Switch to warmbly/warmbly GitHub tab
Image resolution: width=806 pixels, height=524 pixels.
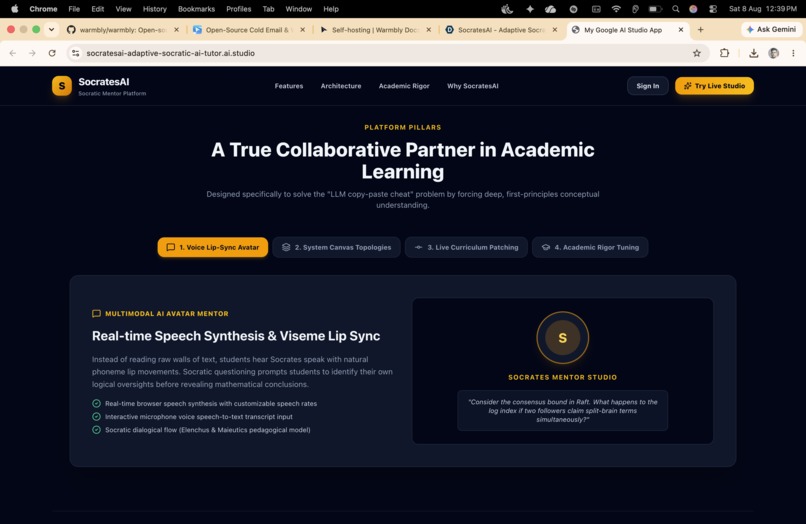[x=122, y=30]
